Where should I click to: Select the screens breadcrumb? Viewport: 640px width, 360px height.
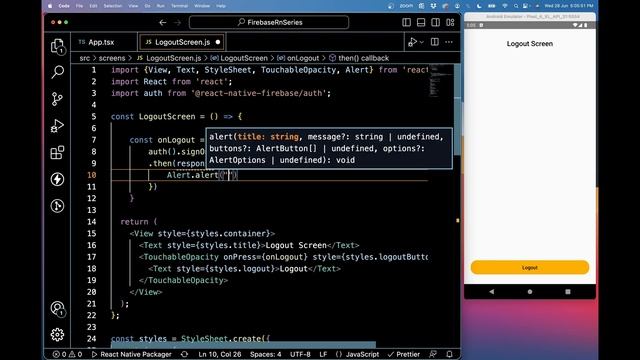point(112,58)
